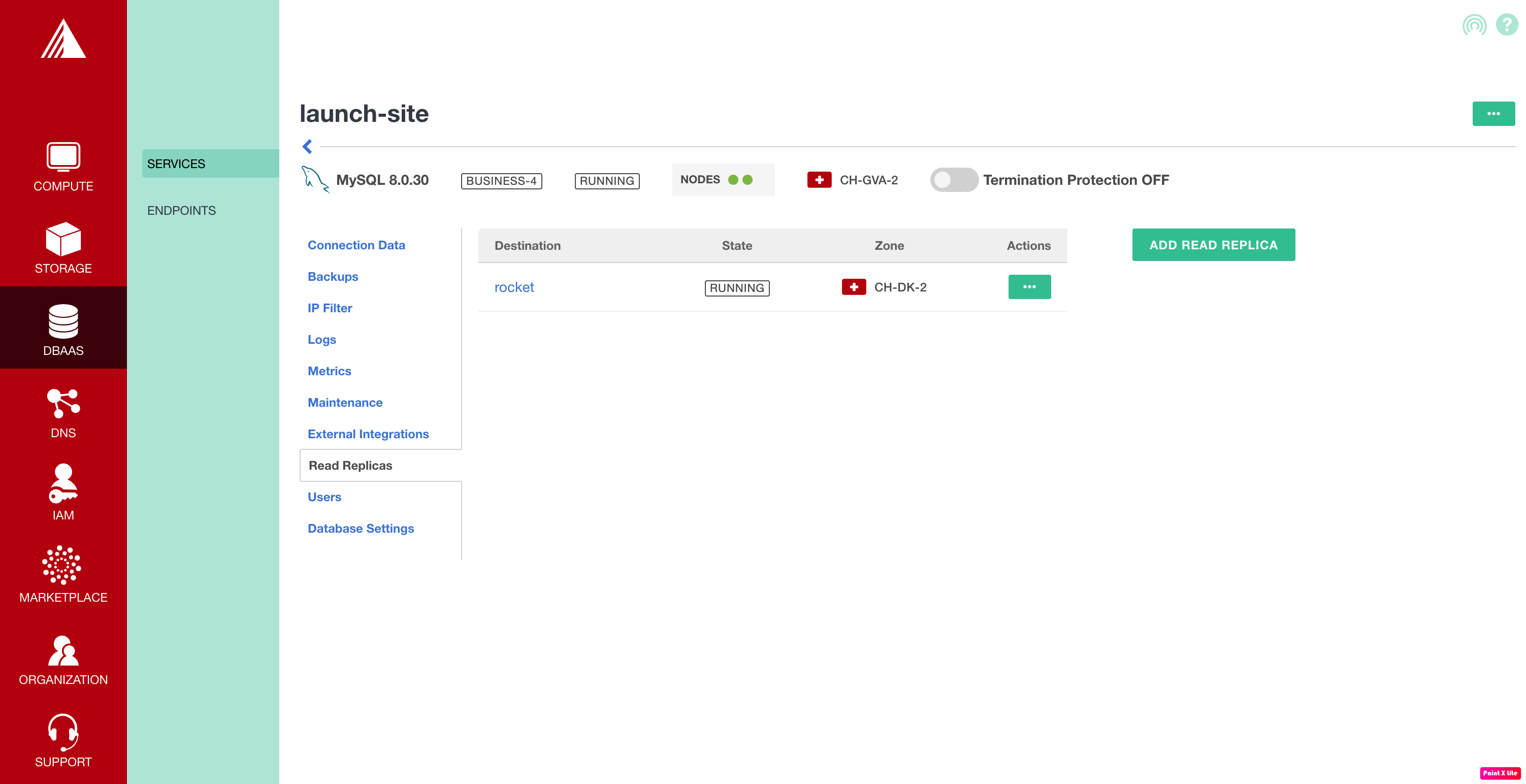Open the help icon at top right

point(1506,24)
